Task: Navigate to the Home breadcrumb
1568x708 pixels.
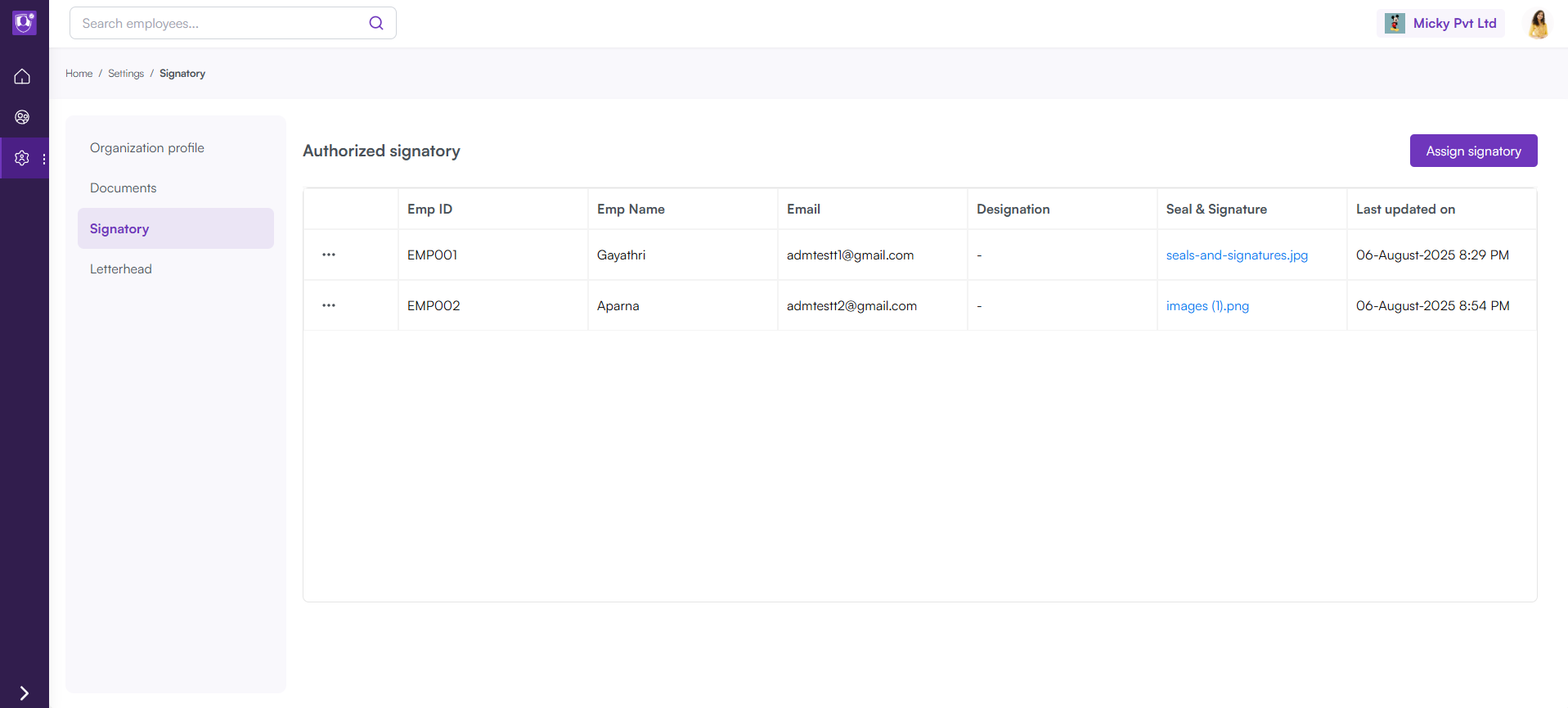Action: (x=79, y=74)
